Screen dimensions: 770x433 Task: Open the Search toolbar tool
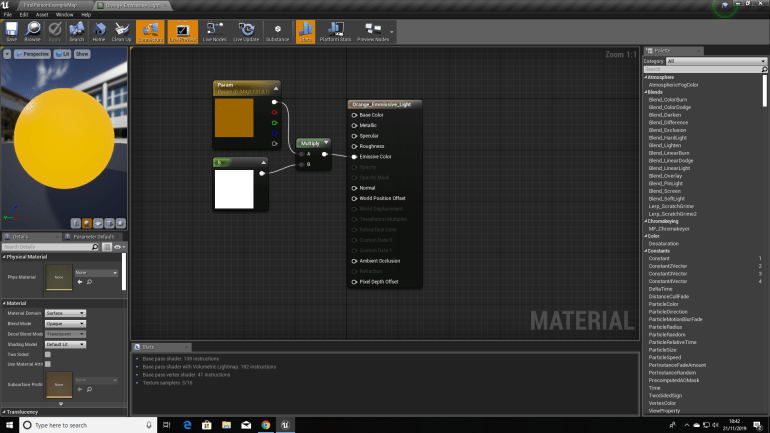(x=77, y=32)
